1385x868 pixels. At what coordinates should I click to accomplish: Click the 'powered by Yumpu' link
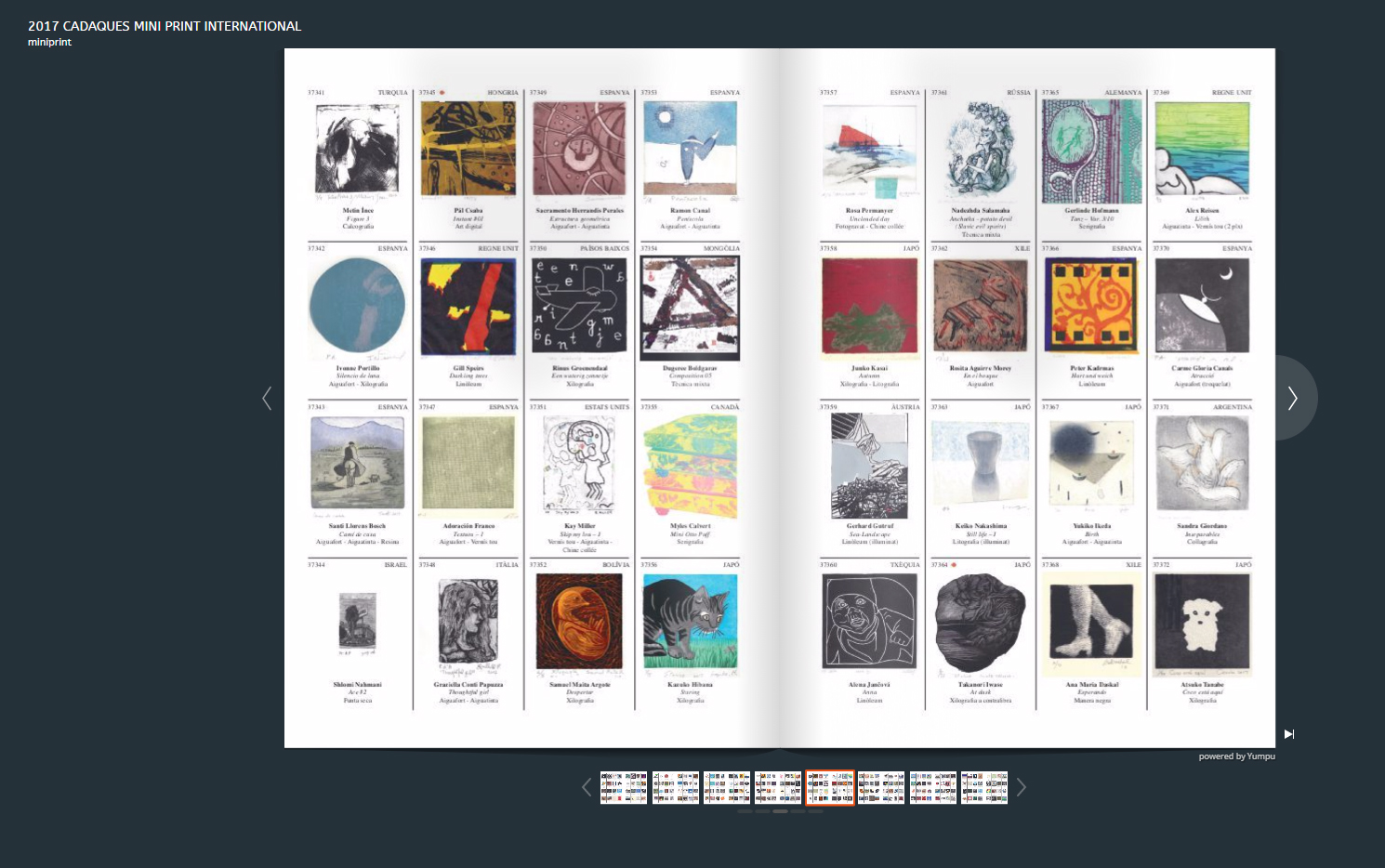point(1236,756)
